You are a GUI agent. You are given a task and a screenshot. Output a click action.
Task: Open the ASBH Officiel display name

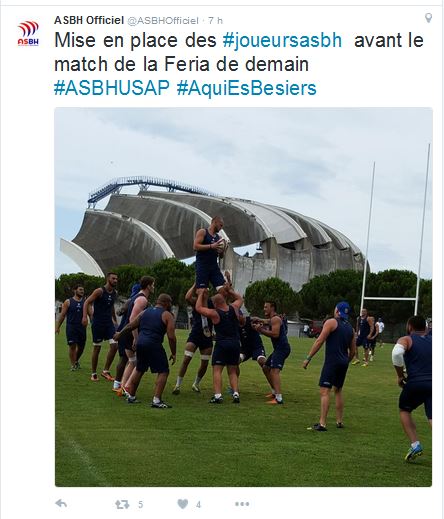89,20
